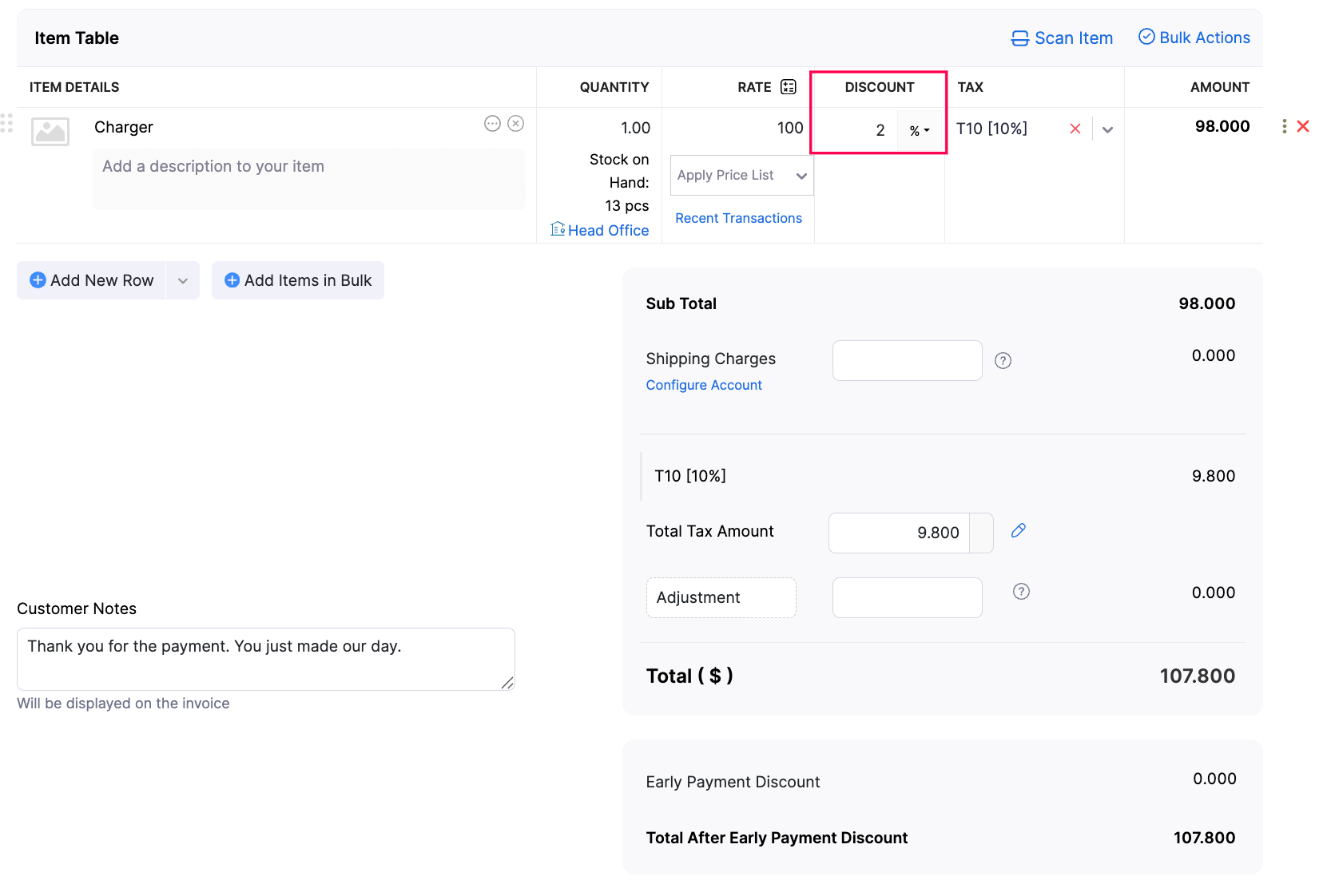Open the calculator icon beside Rate header

pyautogui.click(x=787, y=86)
